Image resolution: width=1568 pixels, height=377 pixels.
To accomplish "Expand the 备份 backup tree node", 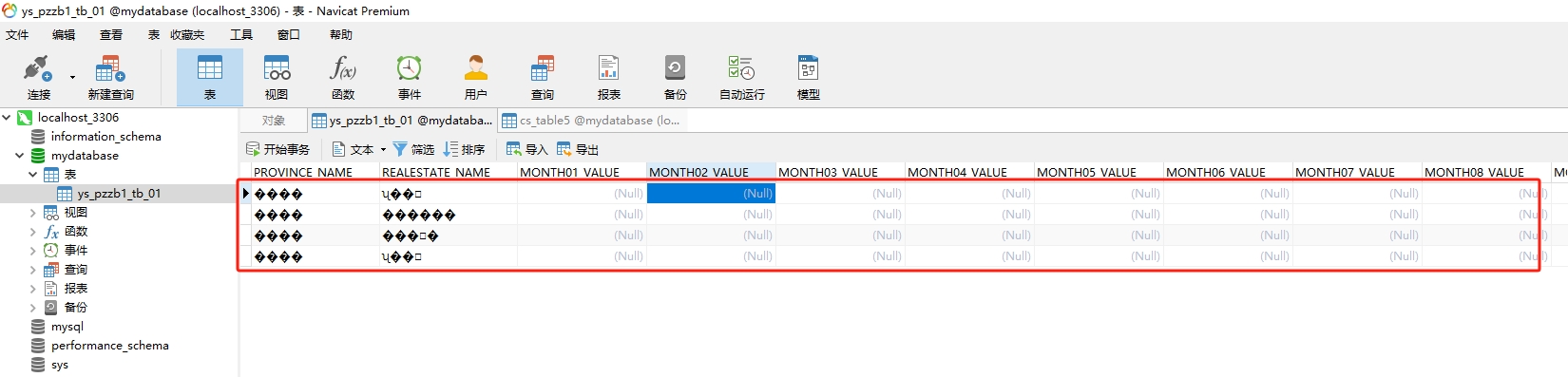I will pyautogui.click(x=33, y=308).
